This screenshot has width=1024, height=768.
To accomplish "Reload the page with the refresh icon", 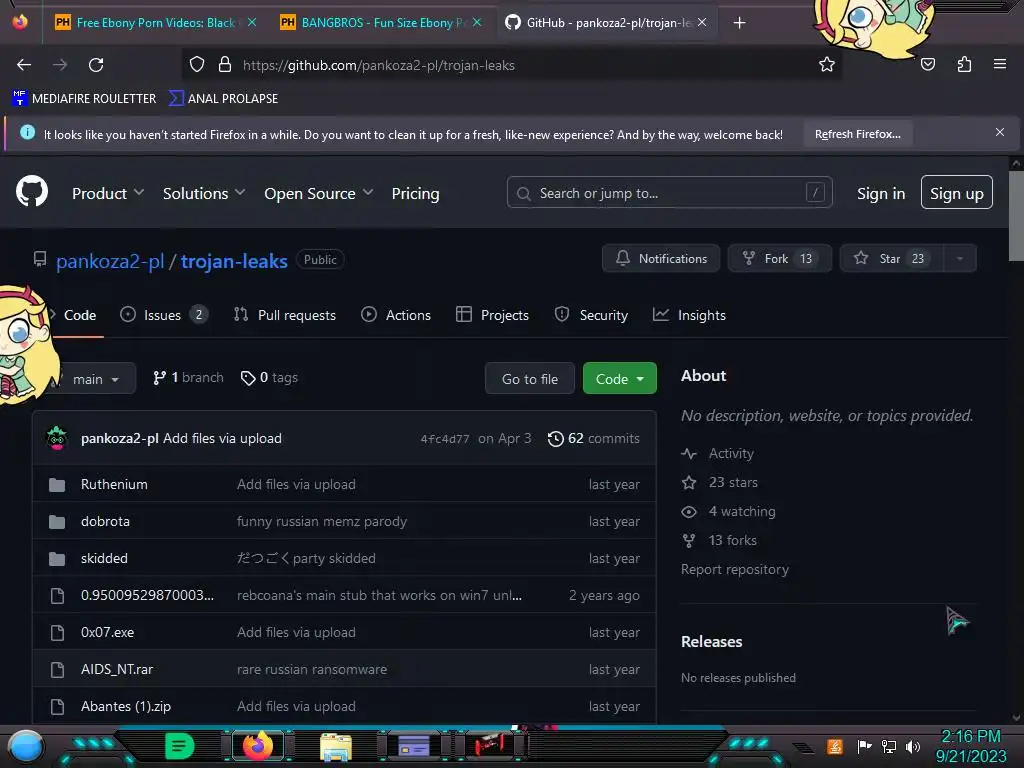I will pyautogui.click(x=96, y=65).
